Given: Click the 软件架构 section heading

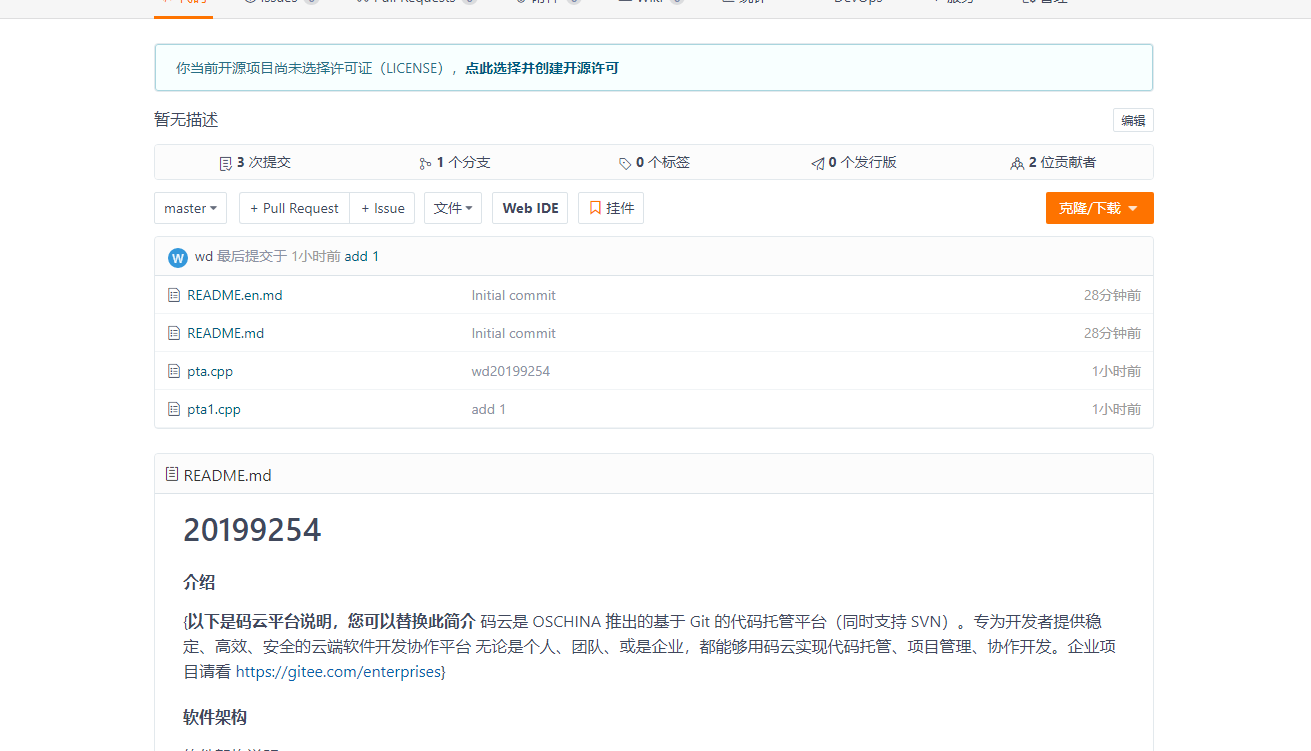Looking at the screenshot, I should click(215, 717).
